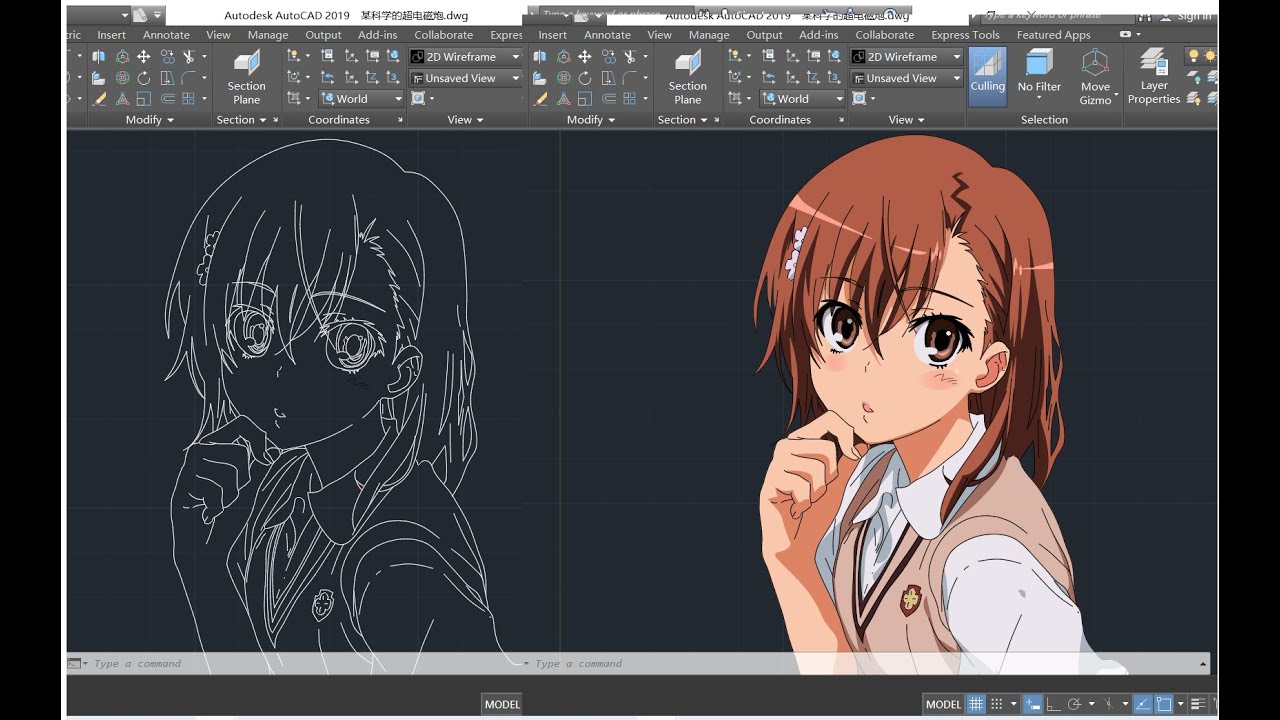Screen dimensions: 1280x720
Task: Click UCS Previous icon in left Coordinates panel
Action: tap(327, 77)
